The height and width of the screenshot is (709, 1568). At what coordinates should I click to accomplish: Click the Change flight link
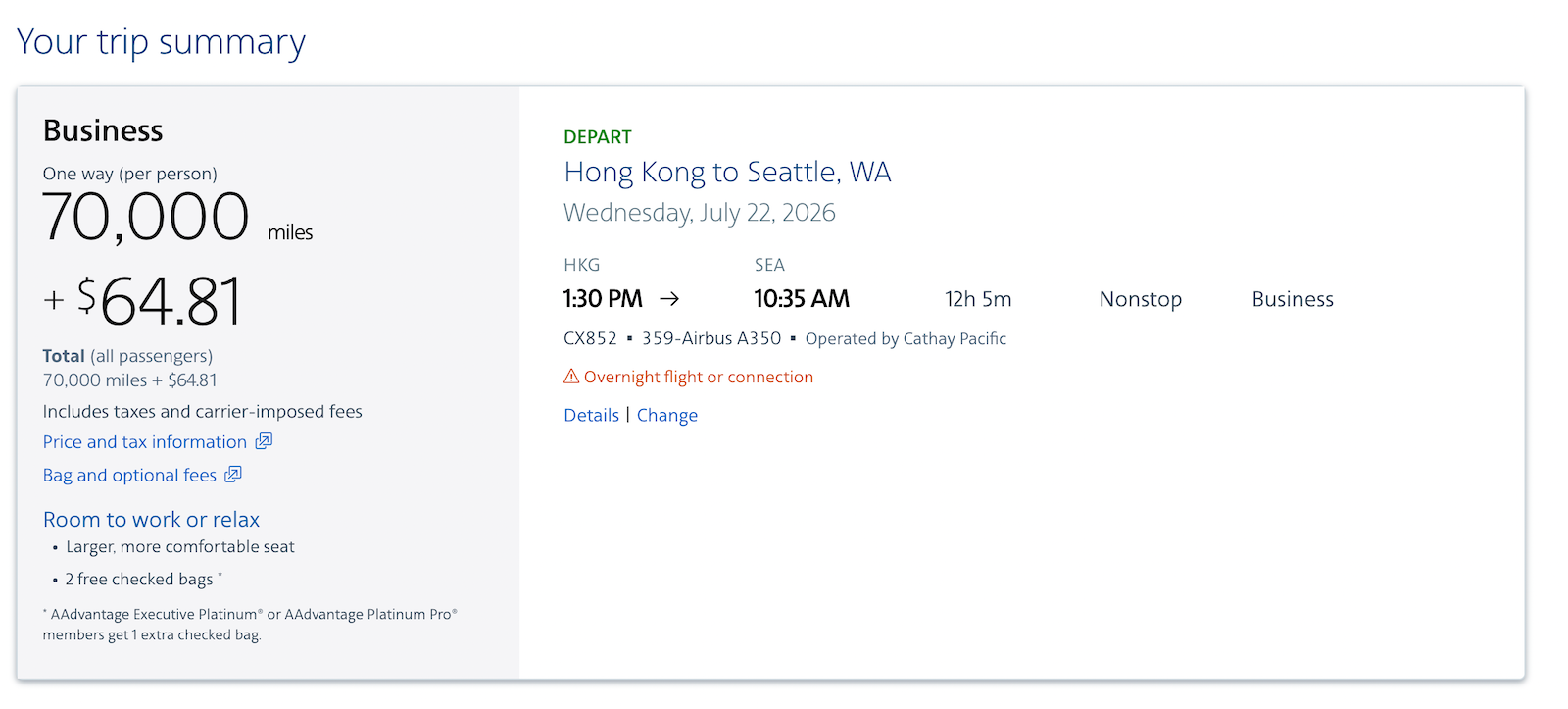click(x=667, y=415)
